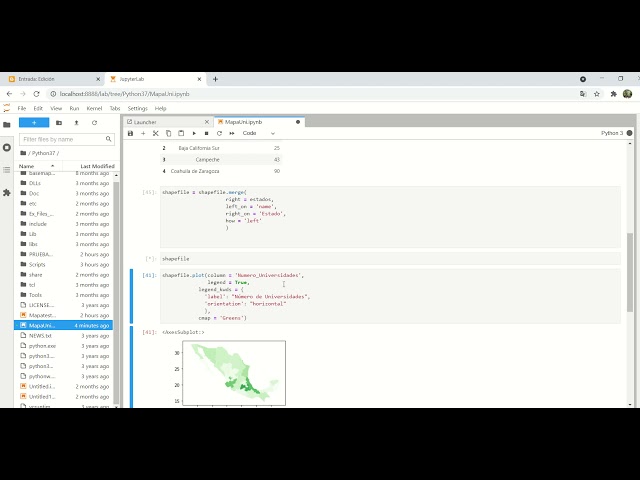
Task: Open the Edit menu
Action: 38,108
